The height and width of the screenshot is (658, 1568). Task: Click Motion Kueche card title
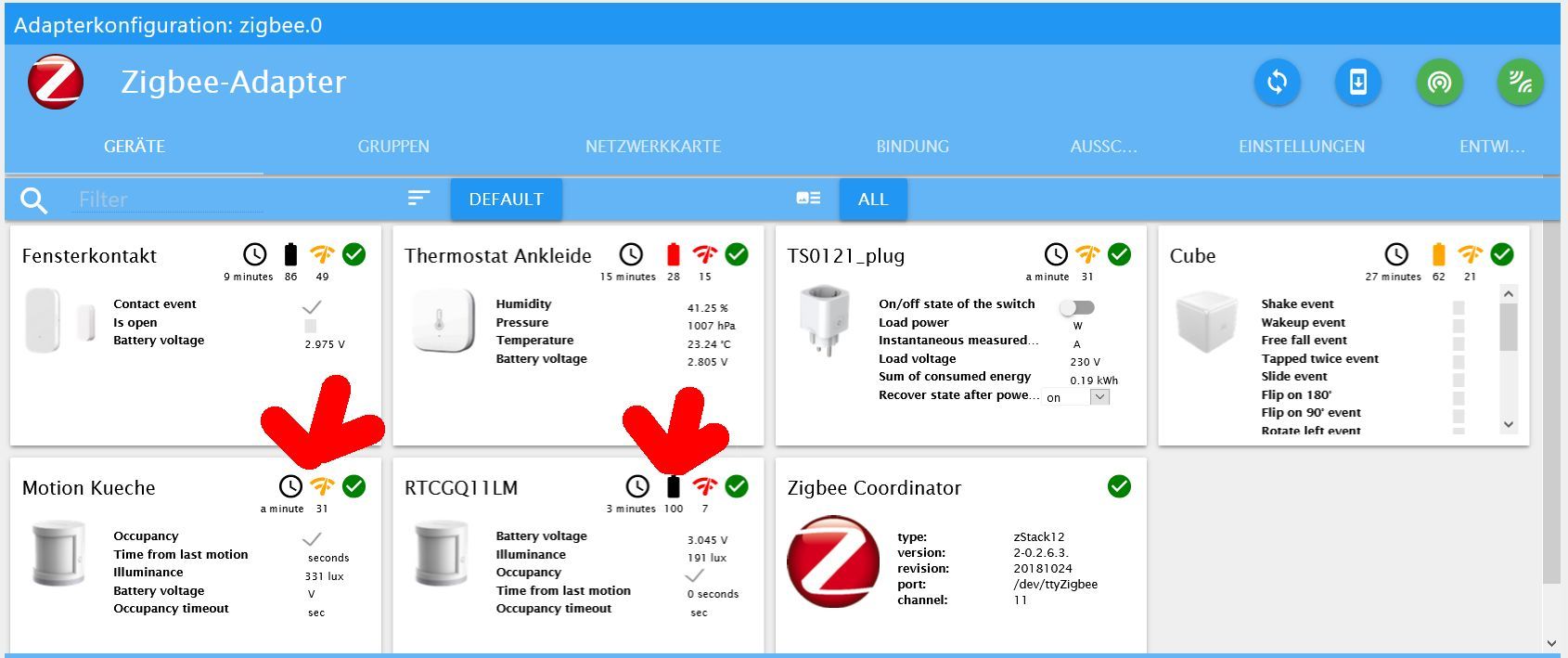(89, 488)
